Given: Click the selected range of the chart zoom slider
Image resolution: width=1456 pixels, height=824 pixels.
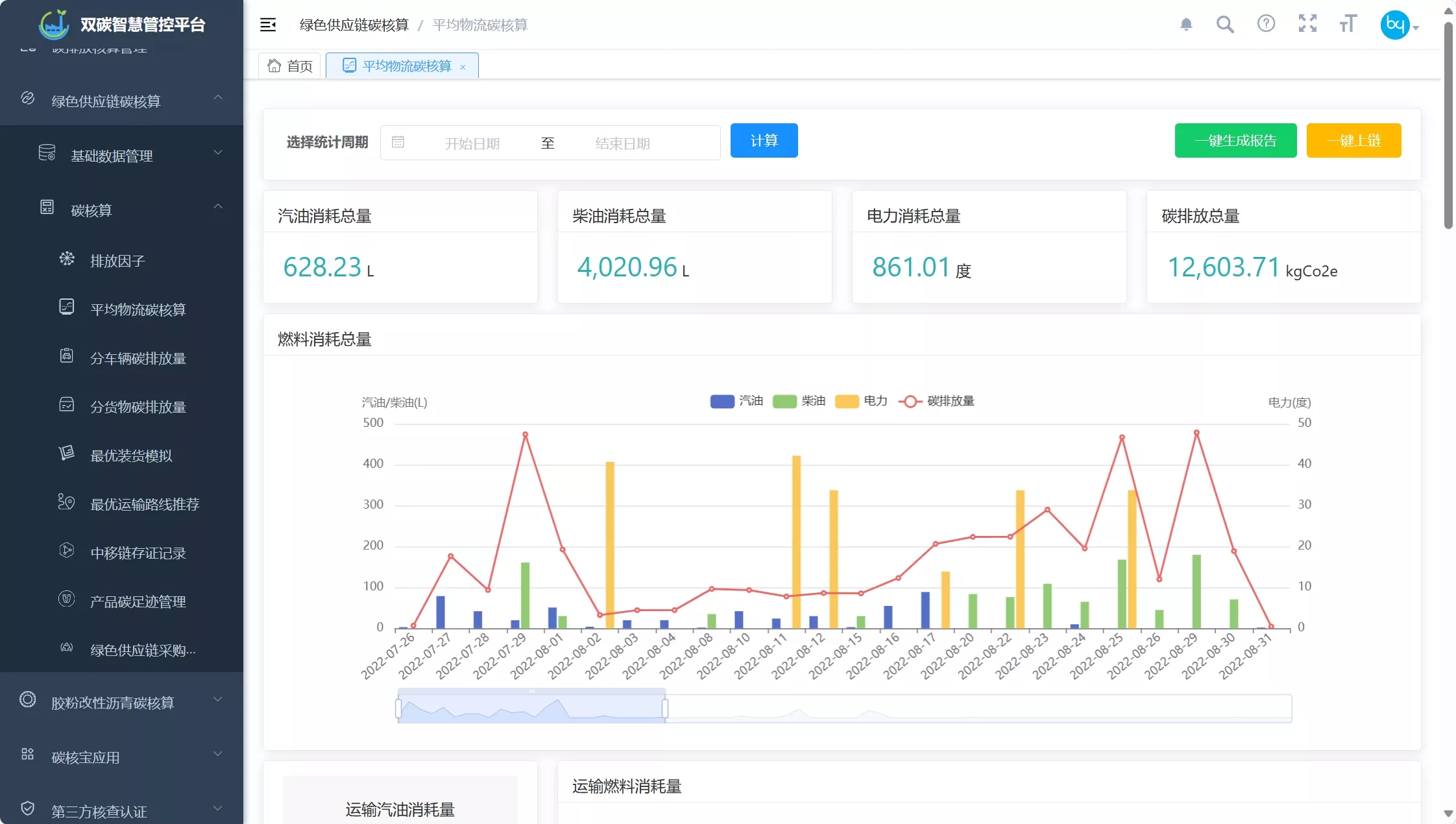Looking at the screenshot, I should [531, 709].
